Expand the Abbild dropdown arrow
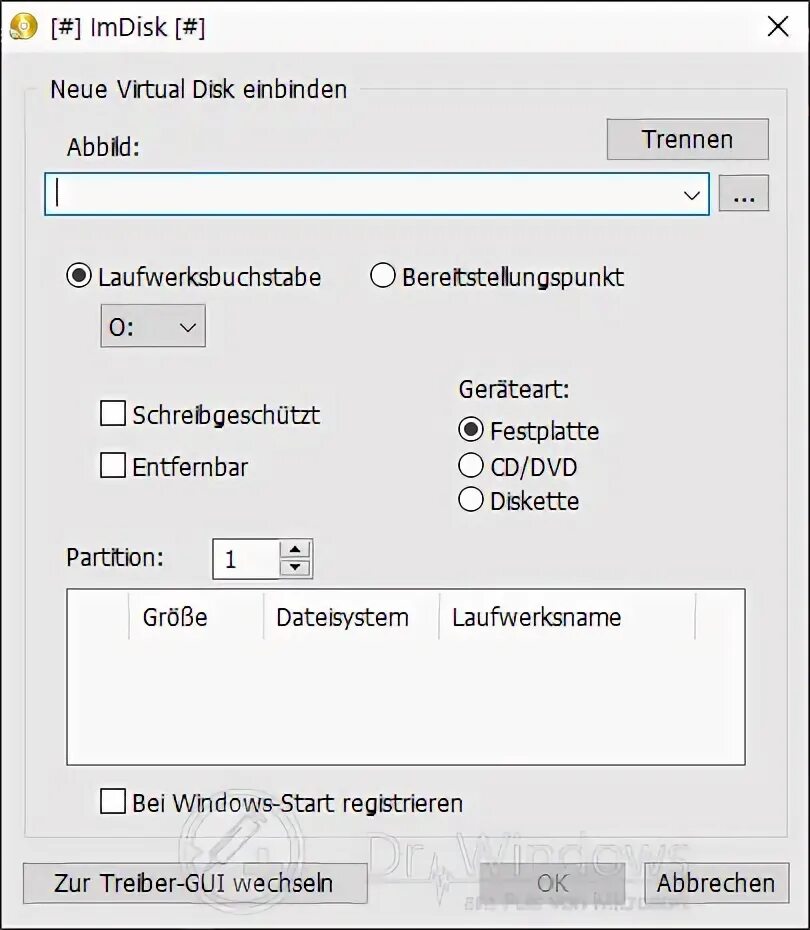Screen dimensions: 810x930 coord(691,195)
